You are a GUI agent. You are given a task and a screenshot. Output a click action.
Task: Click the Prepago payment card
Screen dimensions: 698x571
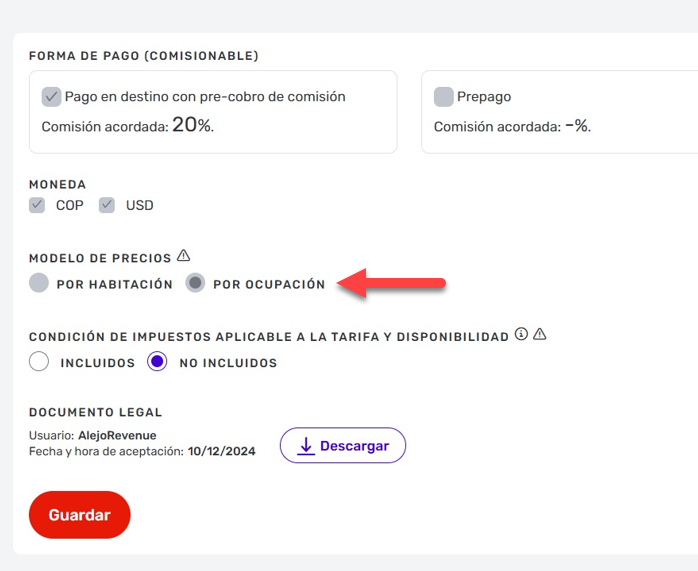560,112
